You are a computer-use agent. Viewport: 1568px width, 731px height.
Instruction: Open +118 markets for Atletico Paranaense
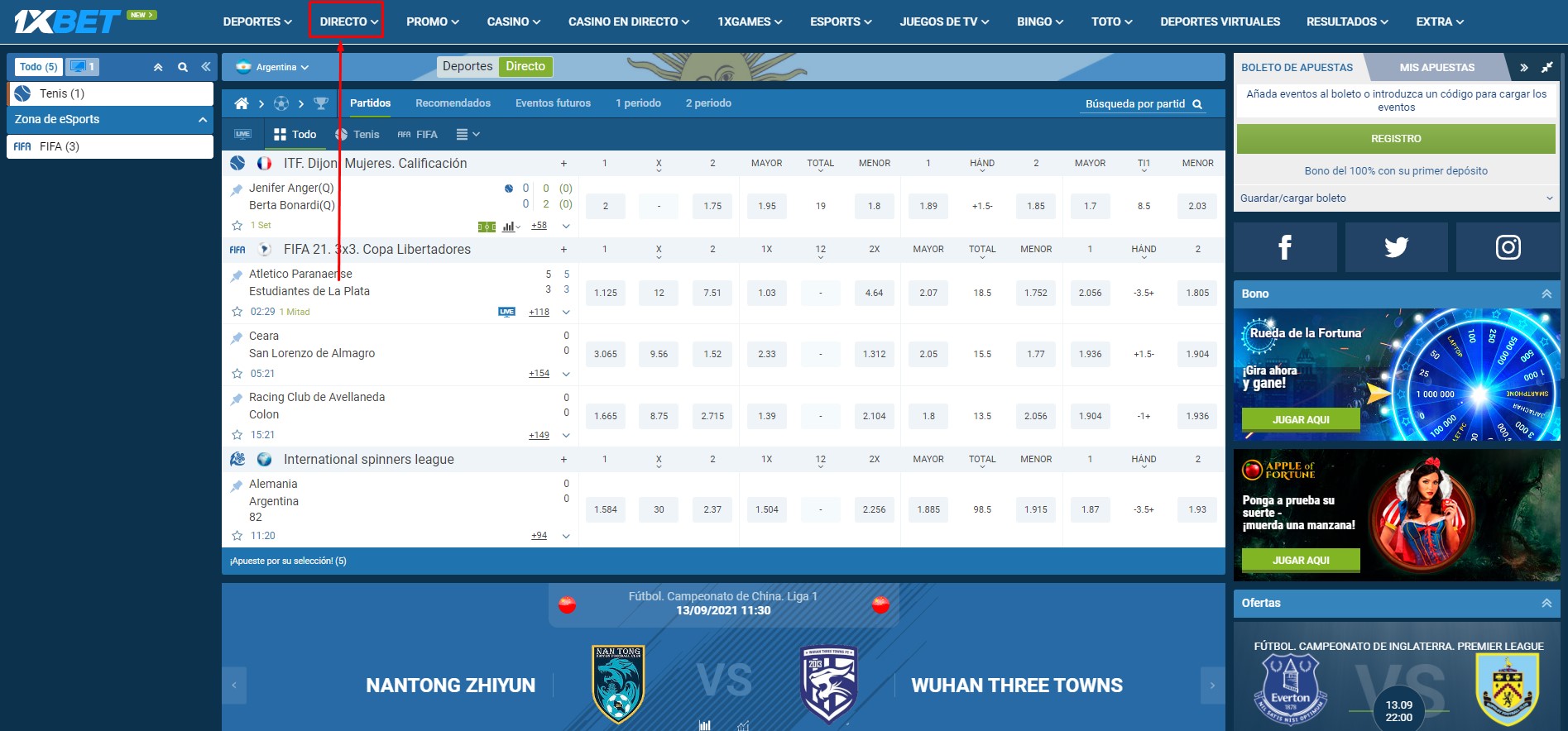(539, 312)
